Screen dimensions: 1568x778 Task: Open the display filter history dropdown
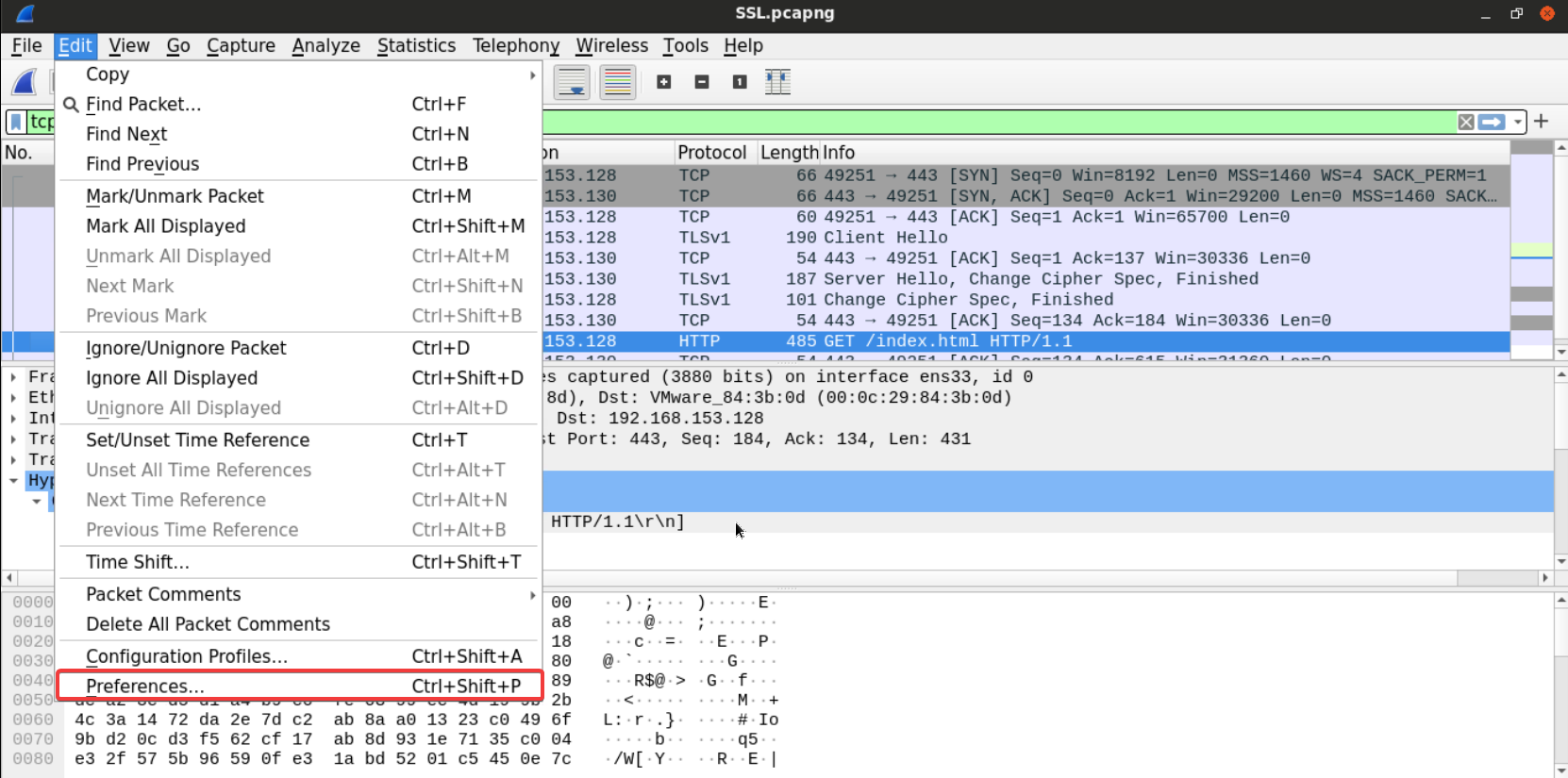[x=1517, y=122]
